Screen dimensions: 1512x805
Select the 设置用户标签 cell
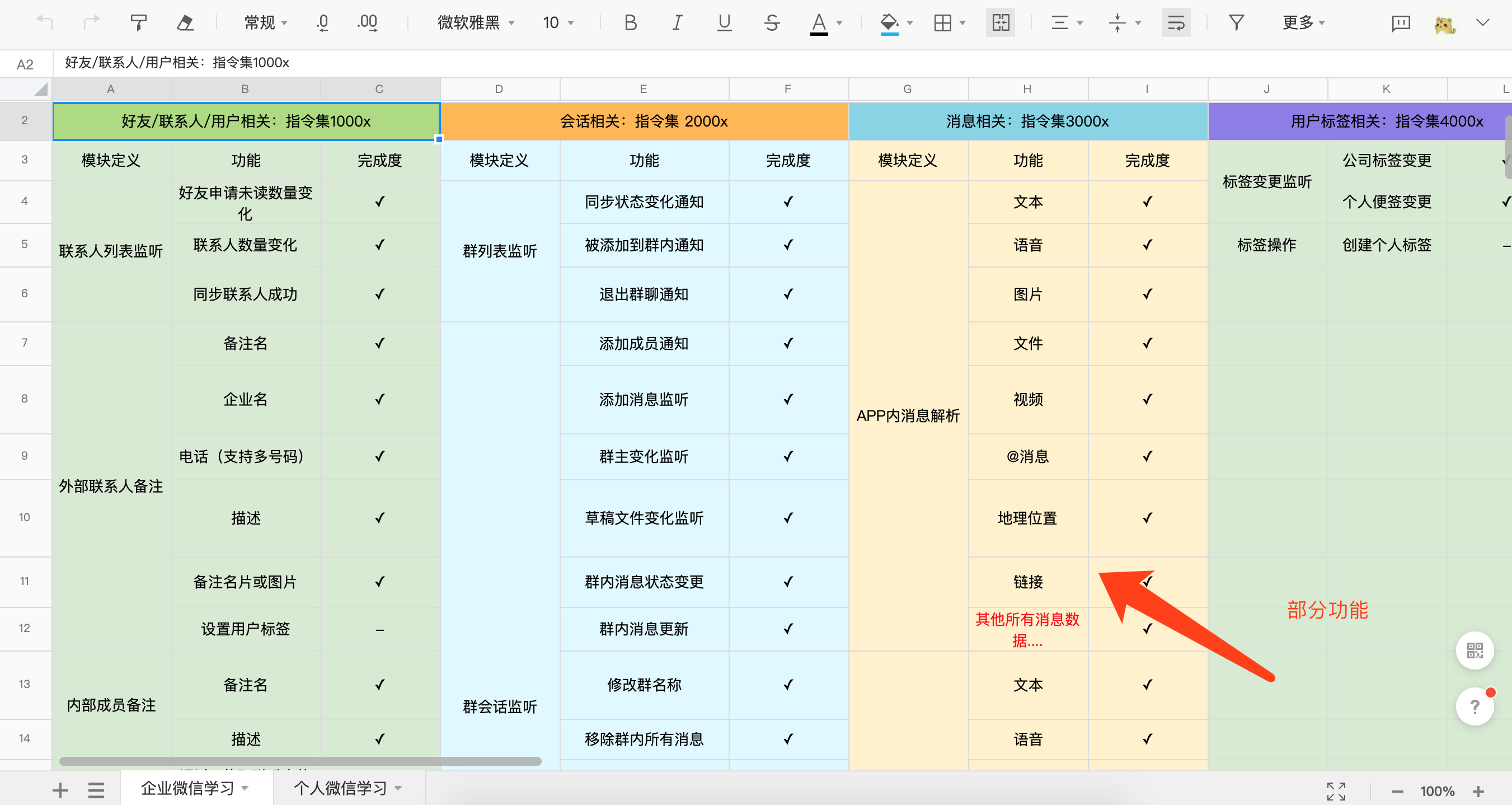pos(245,629)
